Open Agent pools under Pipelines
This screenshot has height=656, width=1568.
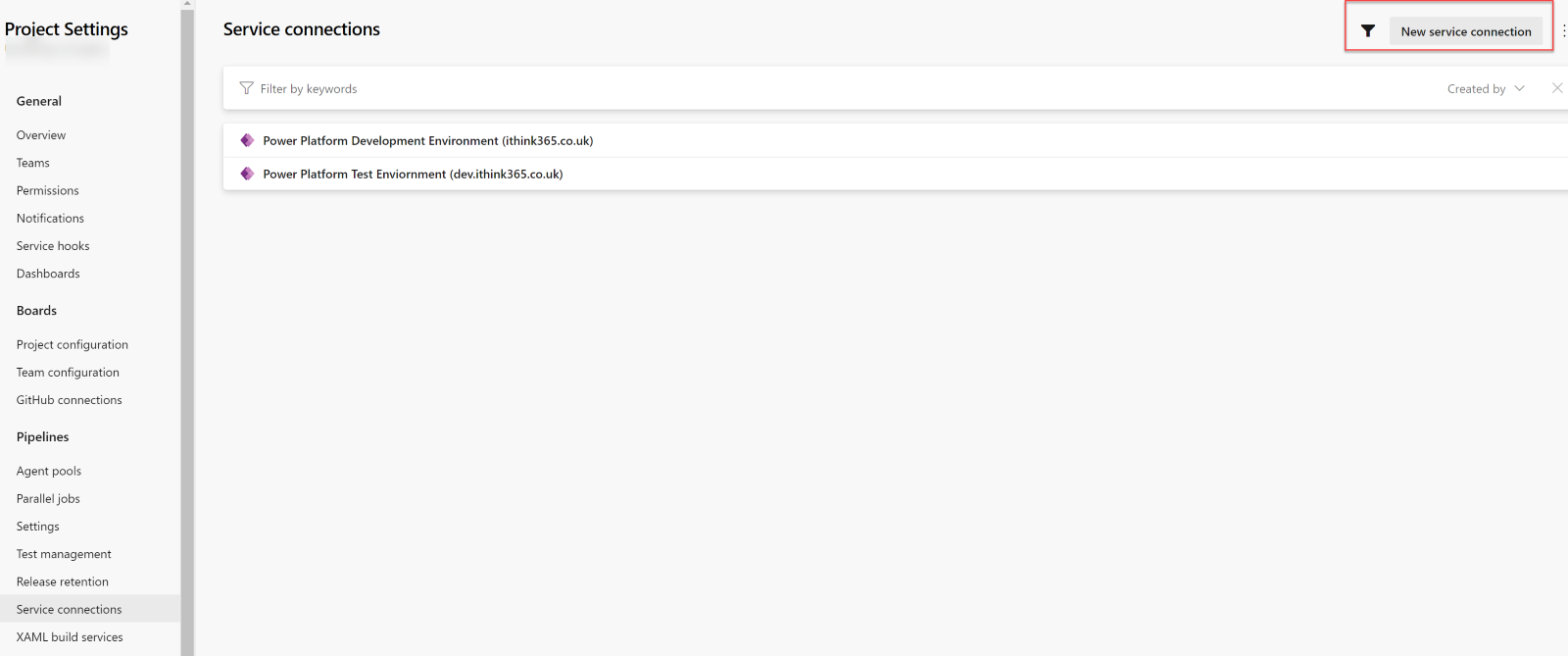tap(49, 471)
